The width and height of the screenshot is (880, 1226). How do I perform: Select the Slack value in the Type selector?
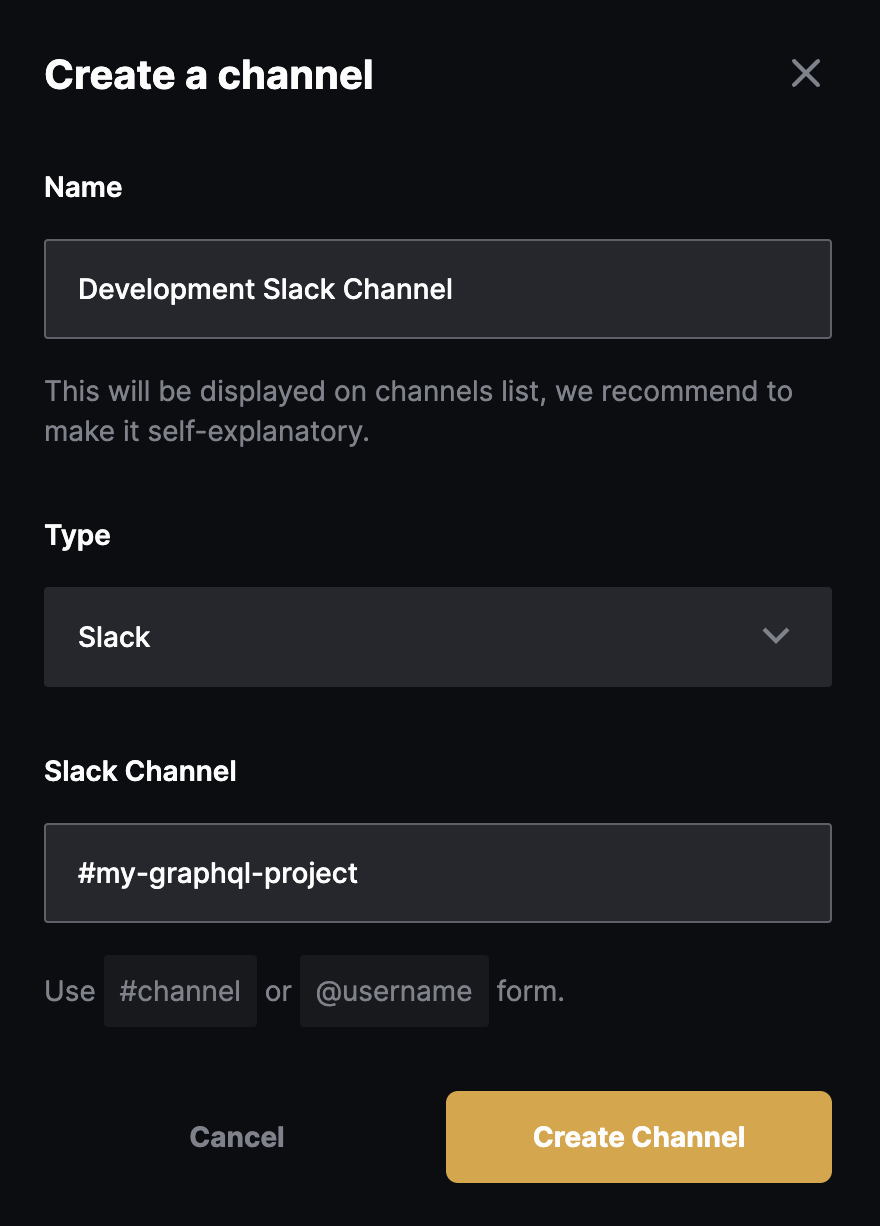[114, 637]
